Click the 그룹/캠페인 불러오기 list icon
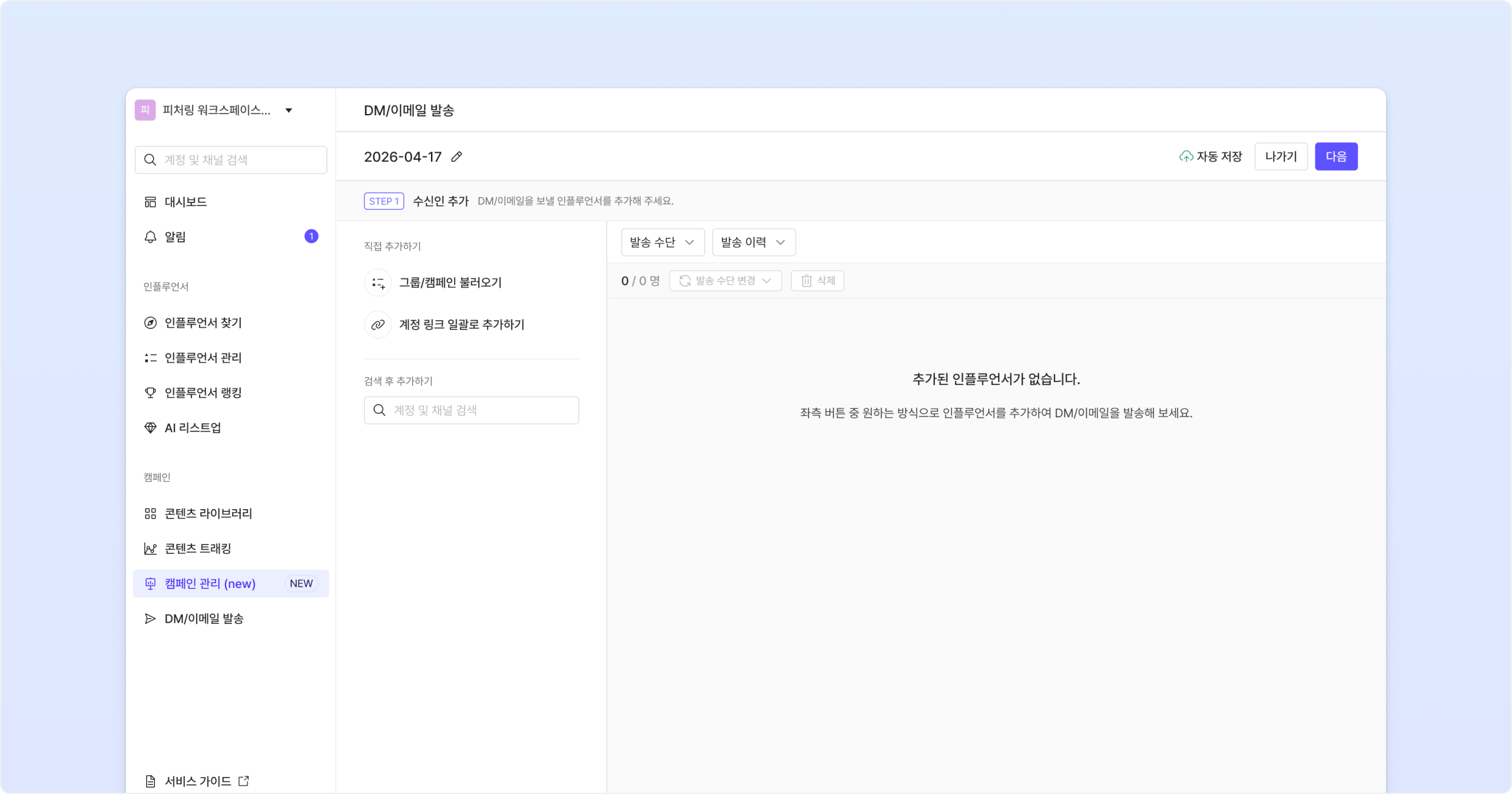This screenshot has width=1512, height=794. coord(378,283)
